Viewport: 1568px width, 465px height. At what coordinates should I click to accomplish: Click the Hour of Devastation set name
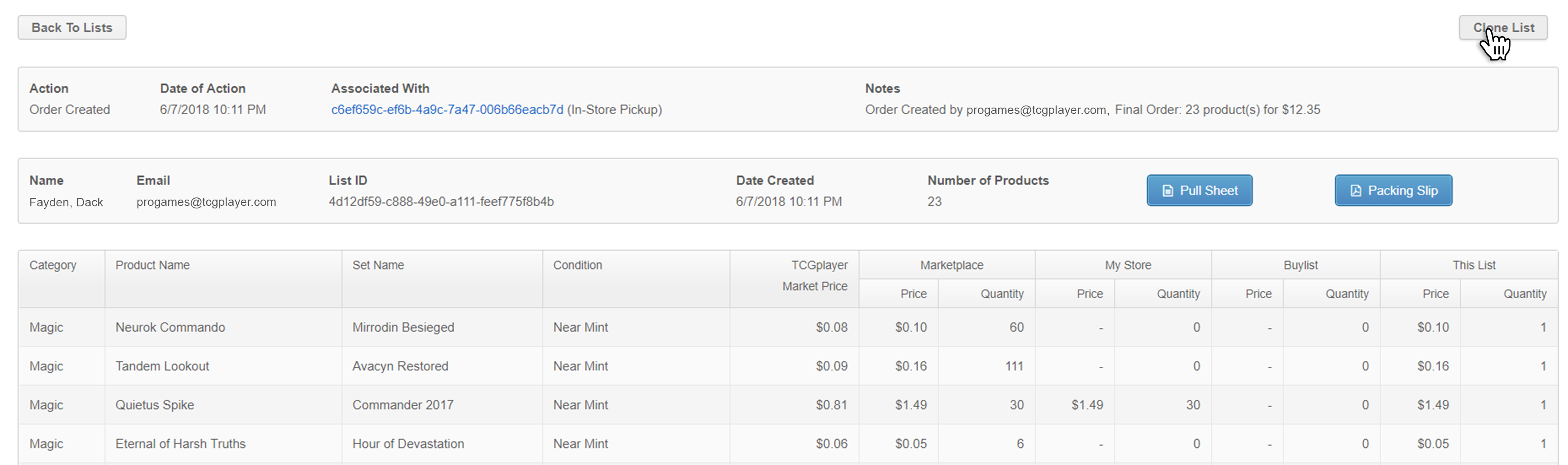coord(408,444)
